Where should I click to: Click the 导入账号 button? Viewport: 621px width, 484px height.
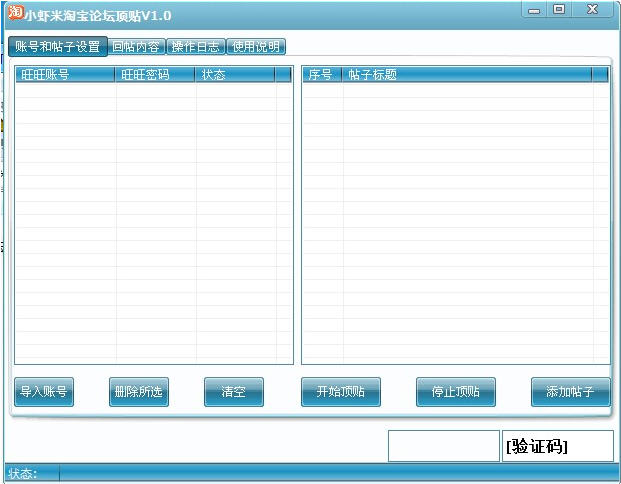pos(44,392)
